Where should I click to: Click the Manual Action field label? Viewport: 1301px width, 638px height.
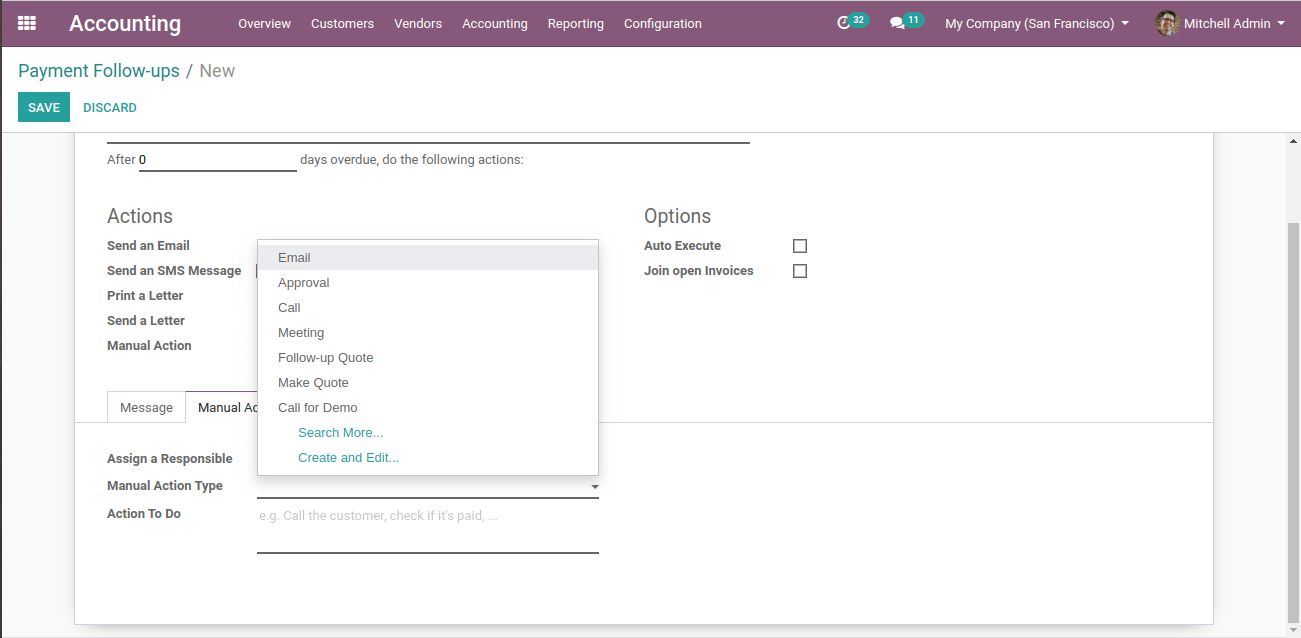coord(149,346)
